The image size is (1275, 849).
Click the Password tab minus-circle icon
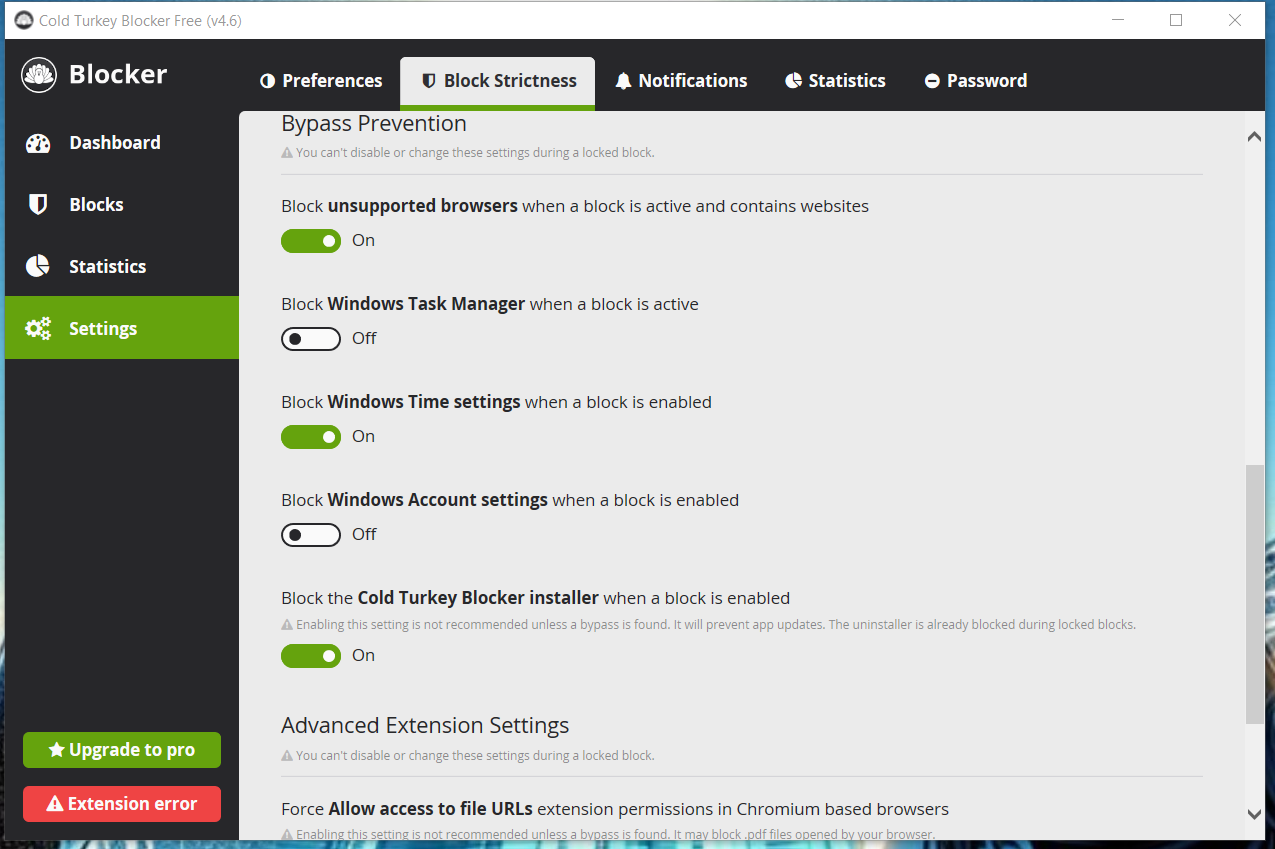point(932,81)
